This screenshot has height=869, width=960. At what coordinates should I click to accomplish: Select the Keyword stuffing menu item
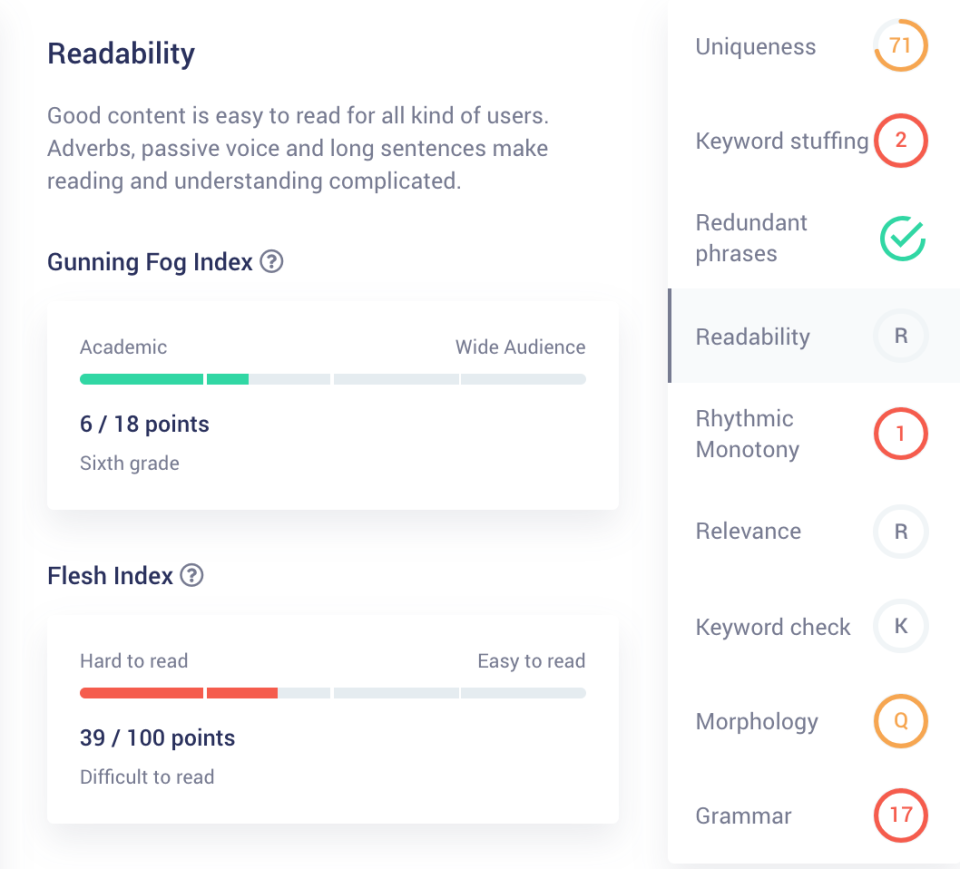(x=782, y=141)
